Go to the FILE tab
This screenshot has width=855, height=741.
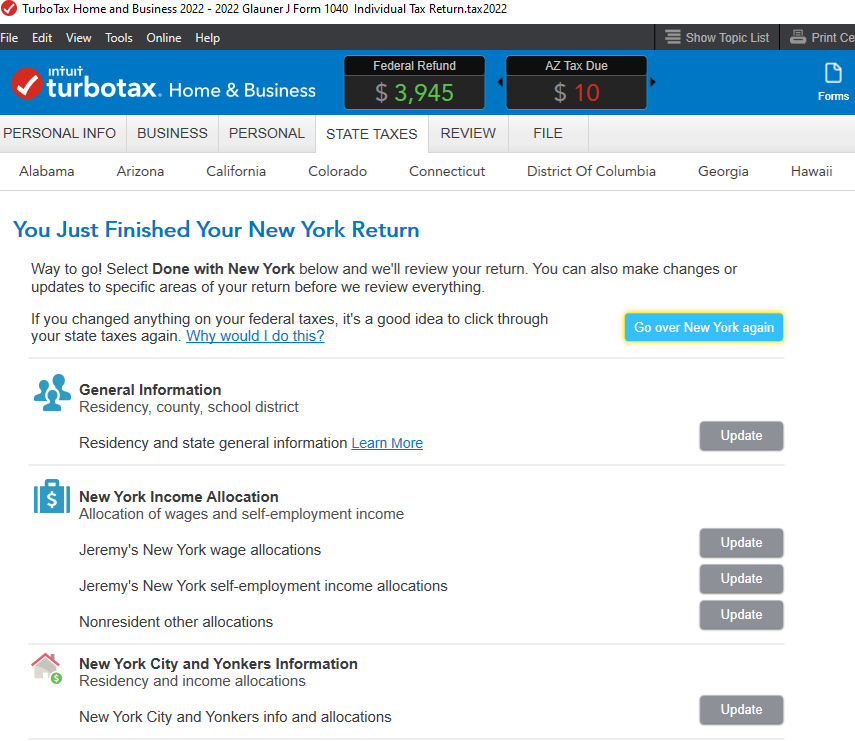click(548, 134)
